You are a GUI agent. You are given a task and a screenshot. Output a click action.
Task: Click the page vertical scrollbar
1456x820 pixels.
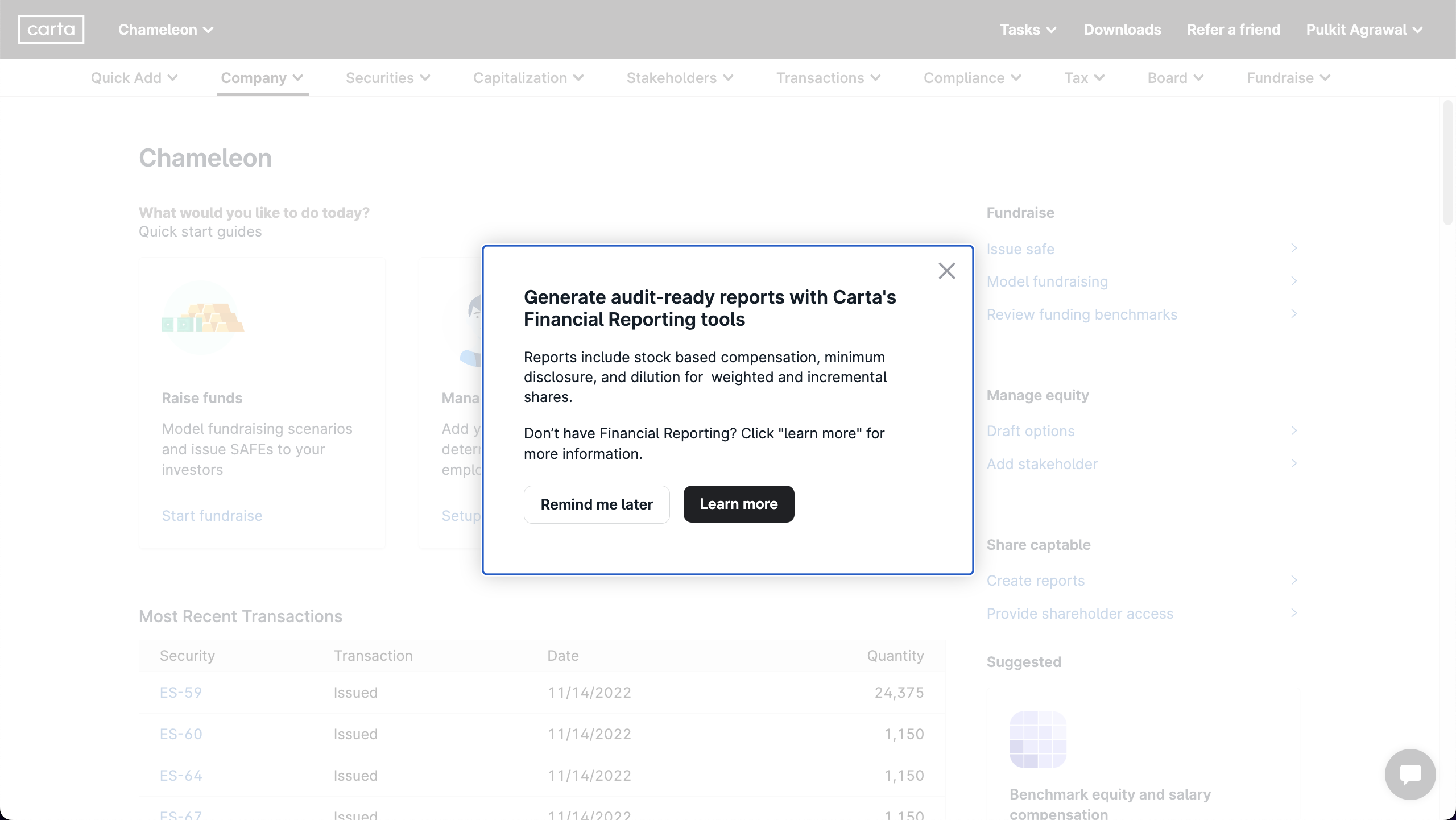click(1449, 163)
